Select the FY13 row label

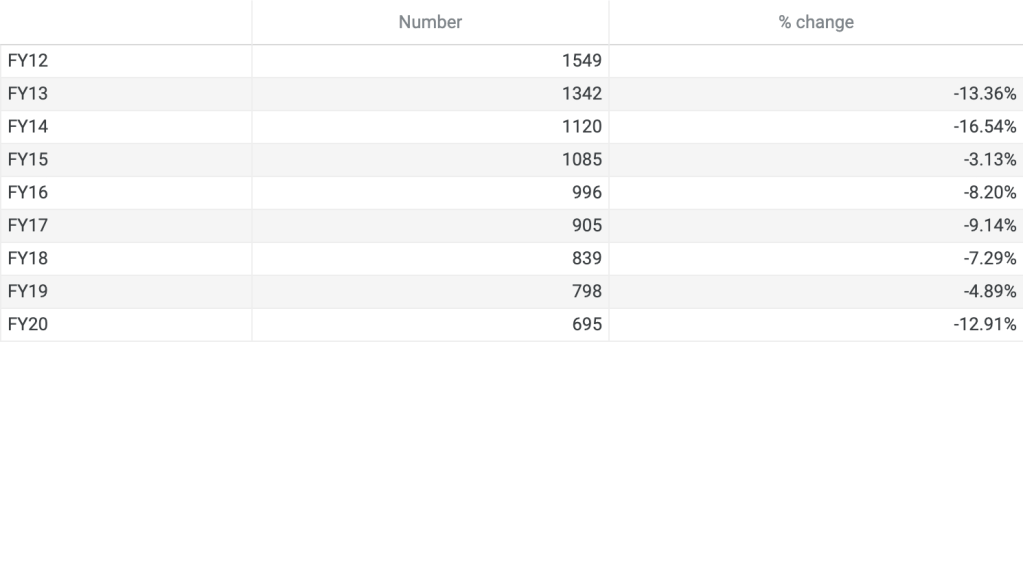(28, 94)
